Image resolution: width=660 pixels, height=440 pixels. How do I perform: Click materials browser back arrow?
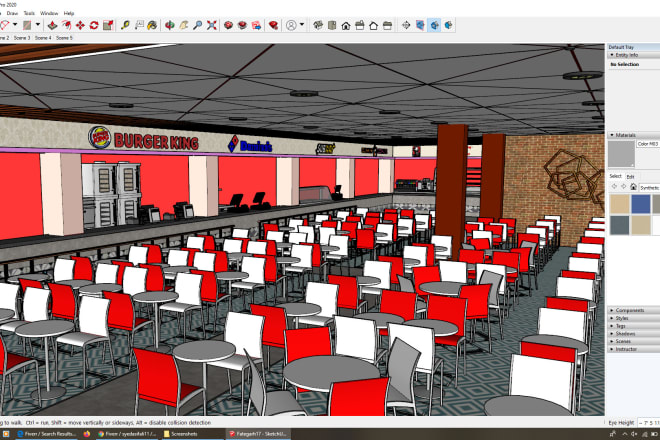click(614, 187)
